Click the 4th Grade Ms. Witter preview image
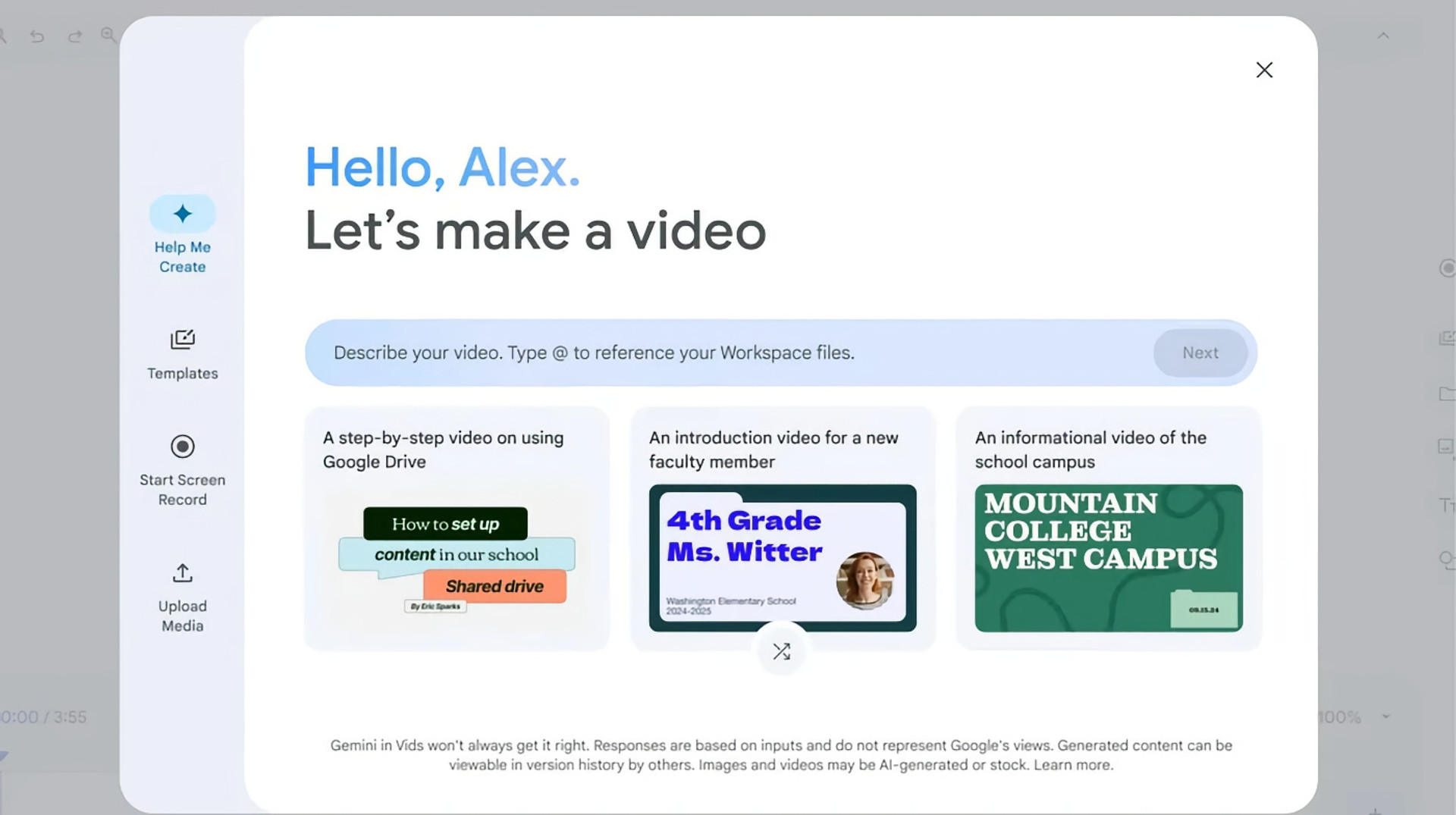This screenshot has height=815, width=1456. [x=782, y=558]
